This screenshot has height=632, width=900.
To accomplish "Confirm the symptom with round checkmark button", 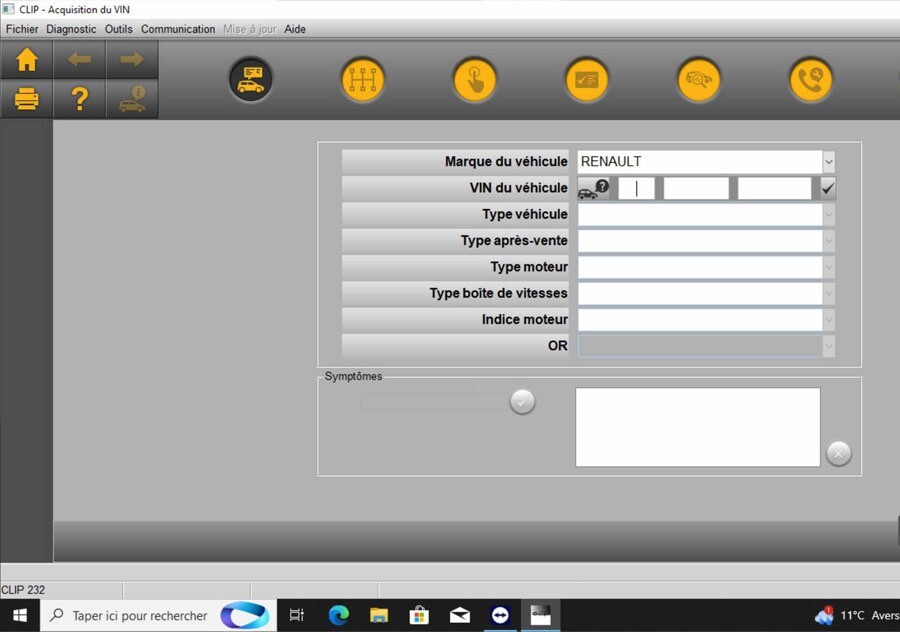I will 522,401.
